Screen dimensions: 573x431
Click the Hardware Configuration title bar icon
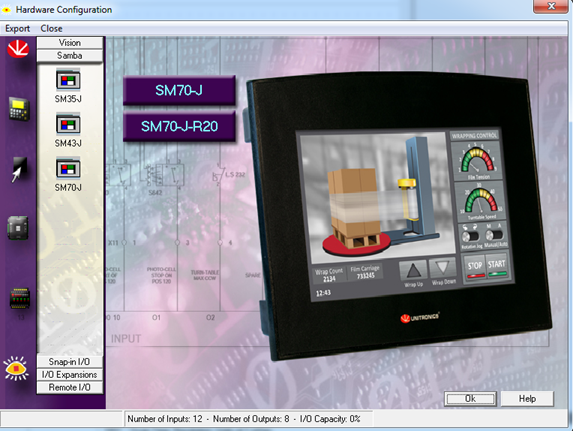click(x=7, y=10)
